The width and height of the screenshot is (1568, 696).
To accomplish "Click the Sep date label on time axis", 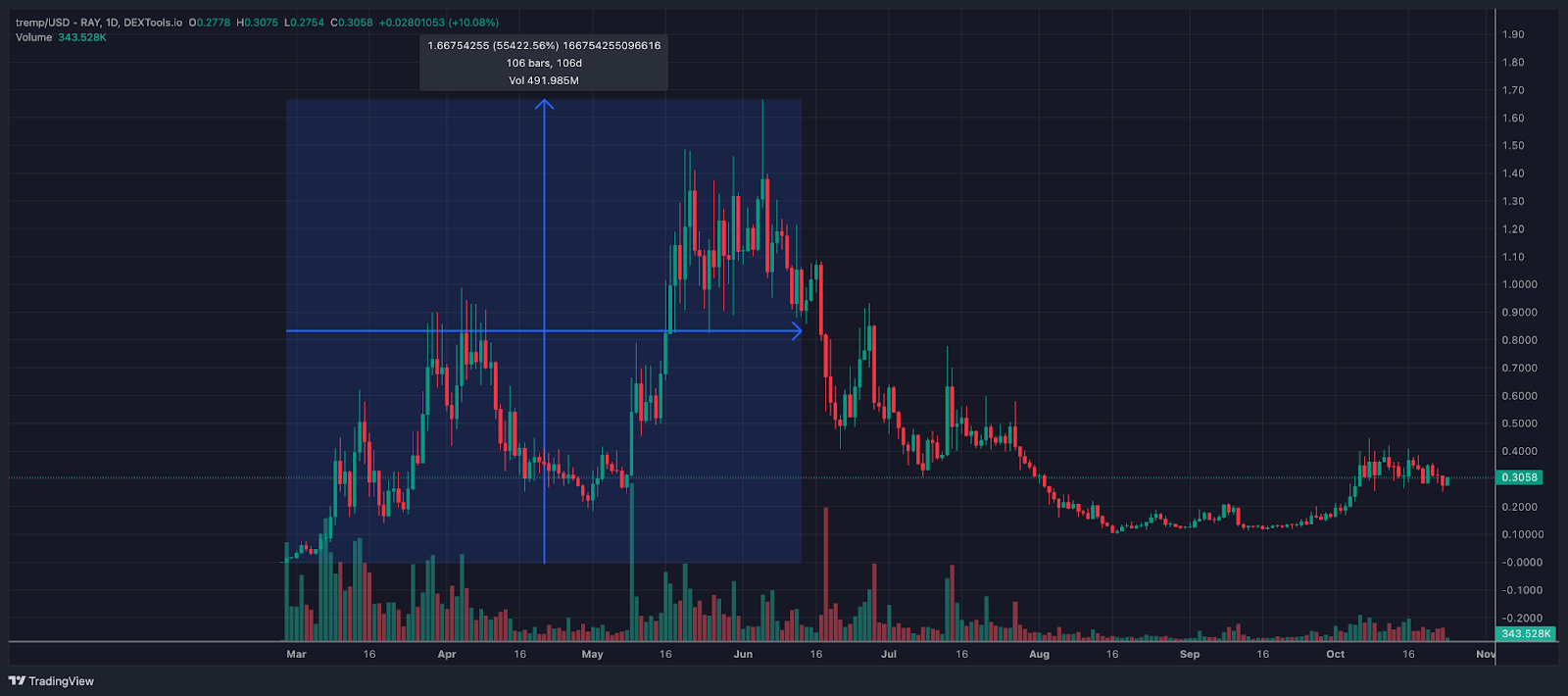I will (1190, 654).
